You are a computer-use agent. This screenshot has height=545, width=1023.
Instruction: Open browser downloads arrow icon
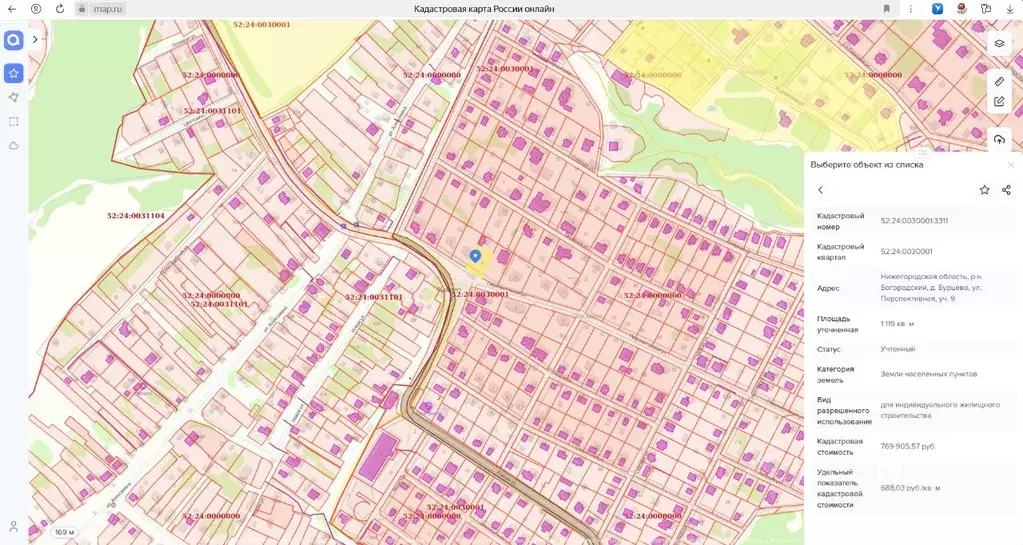click(x=1010, y=9)
